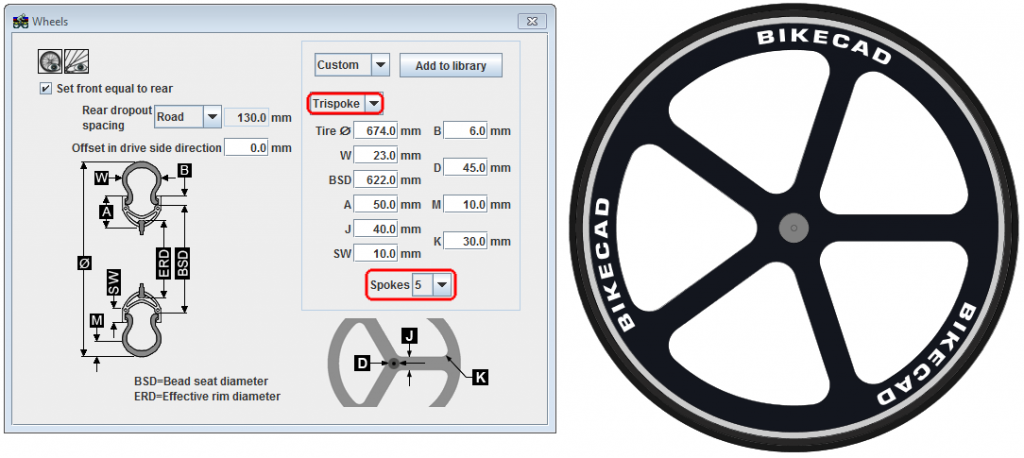Toggle the wheel visibility eye icon
Viewport: 1024px width, 458px height.
[50, 62]
